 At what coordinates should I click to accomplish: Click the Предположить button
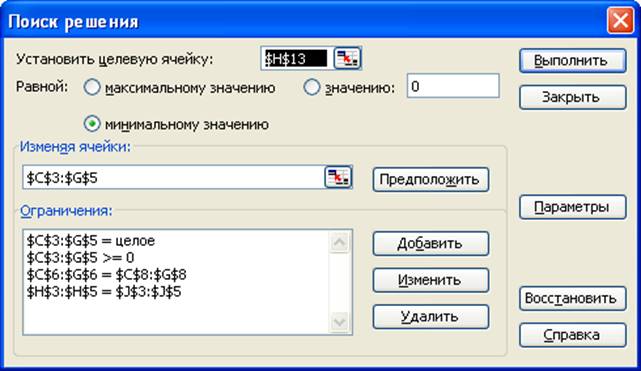(x=430, y=179)
